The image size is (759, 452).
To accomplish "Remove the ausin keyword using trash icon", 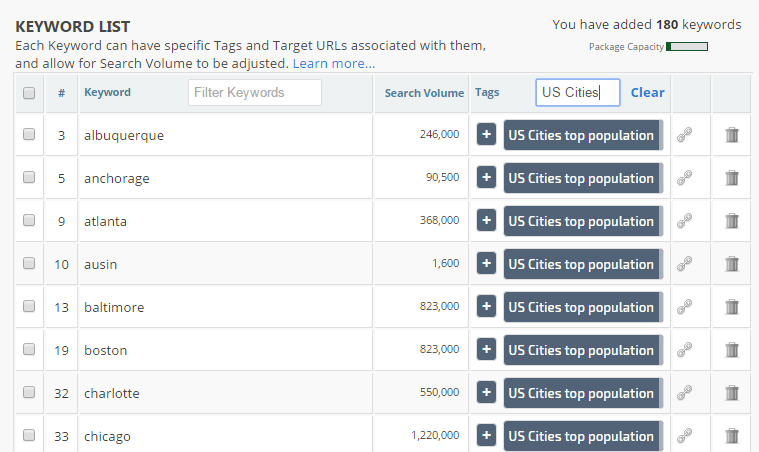I will click(731, 264).
